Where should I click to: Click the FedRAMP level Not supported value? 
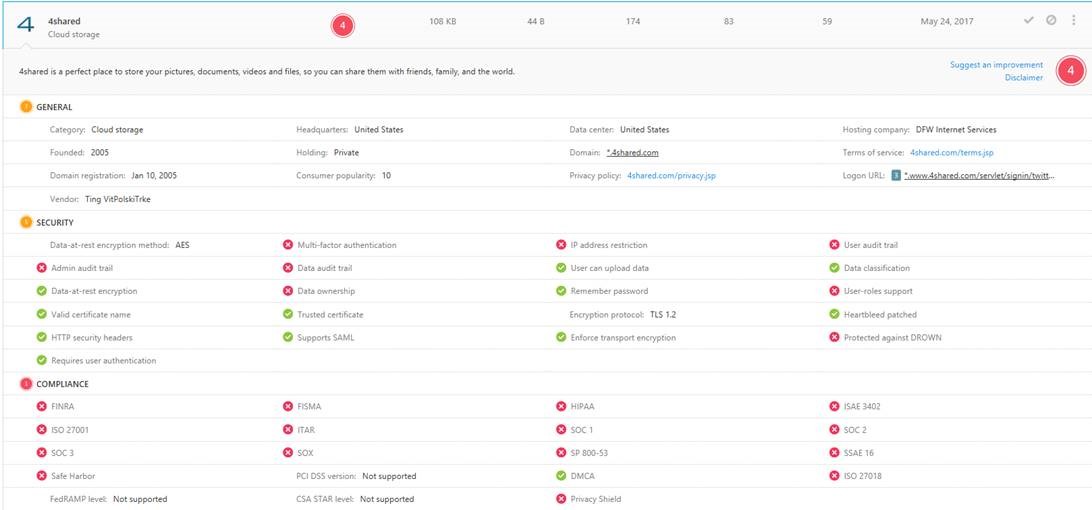pos(140,500)
